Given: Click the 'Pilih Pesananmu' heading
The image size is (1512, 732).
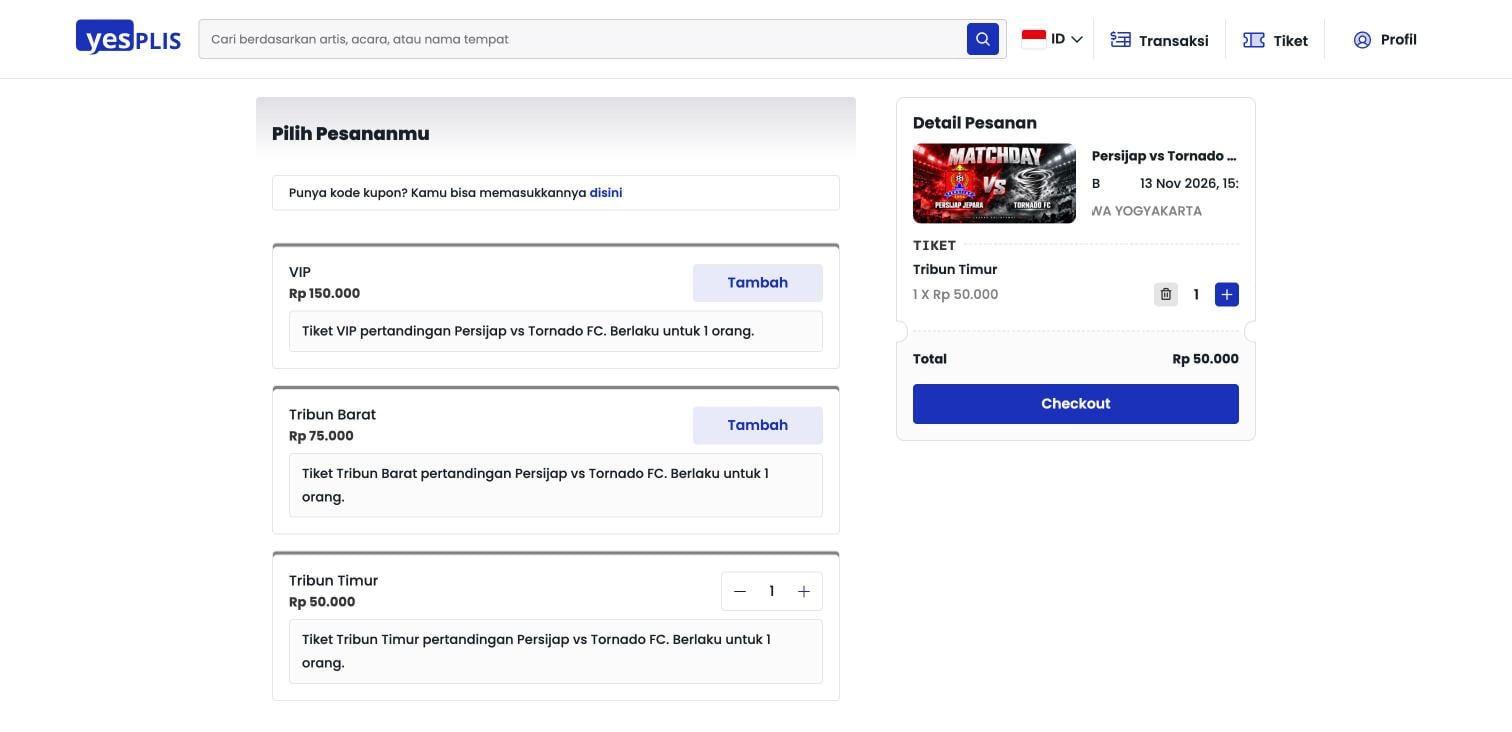Looking at the screenshot, I should 351,134.
